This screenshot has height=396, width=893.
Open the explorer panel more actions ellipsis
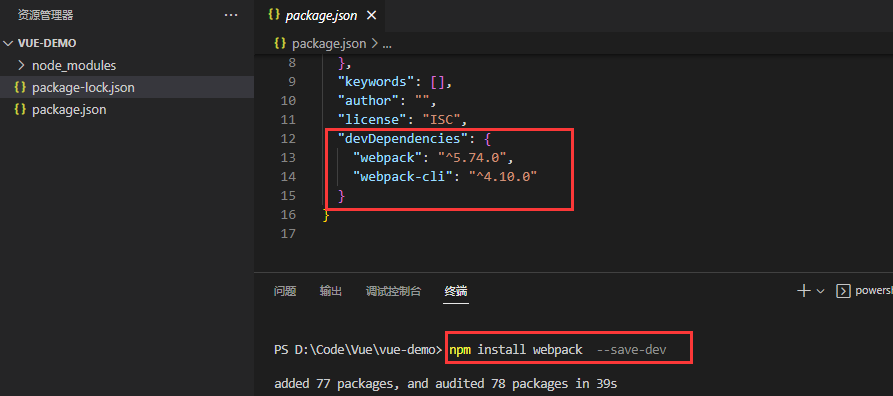231,15
